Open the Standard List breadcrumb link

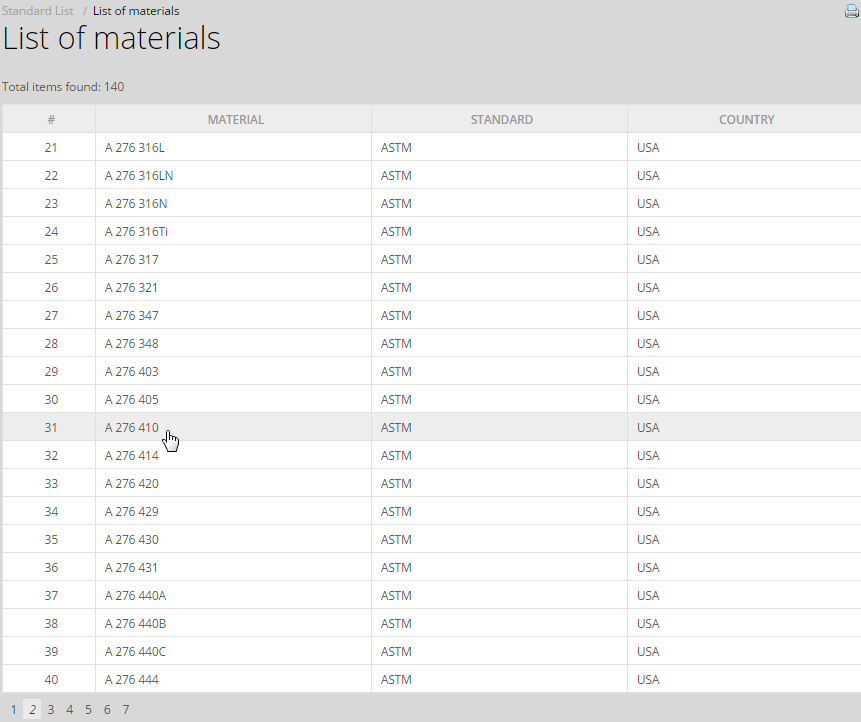37,11
